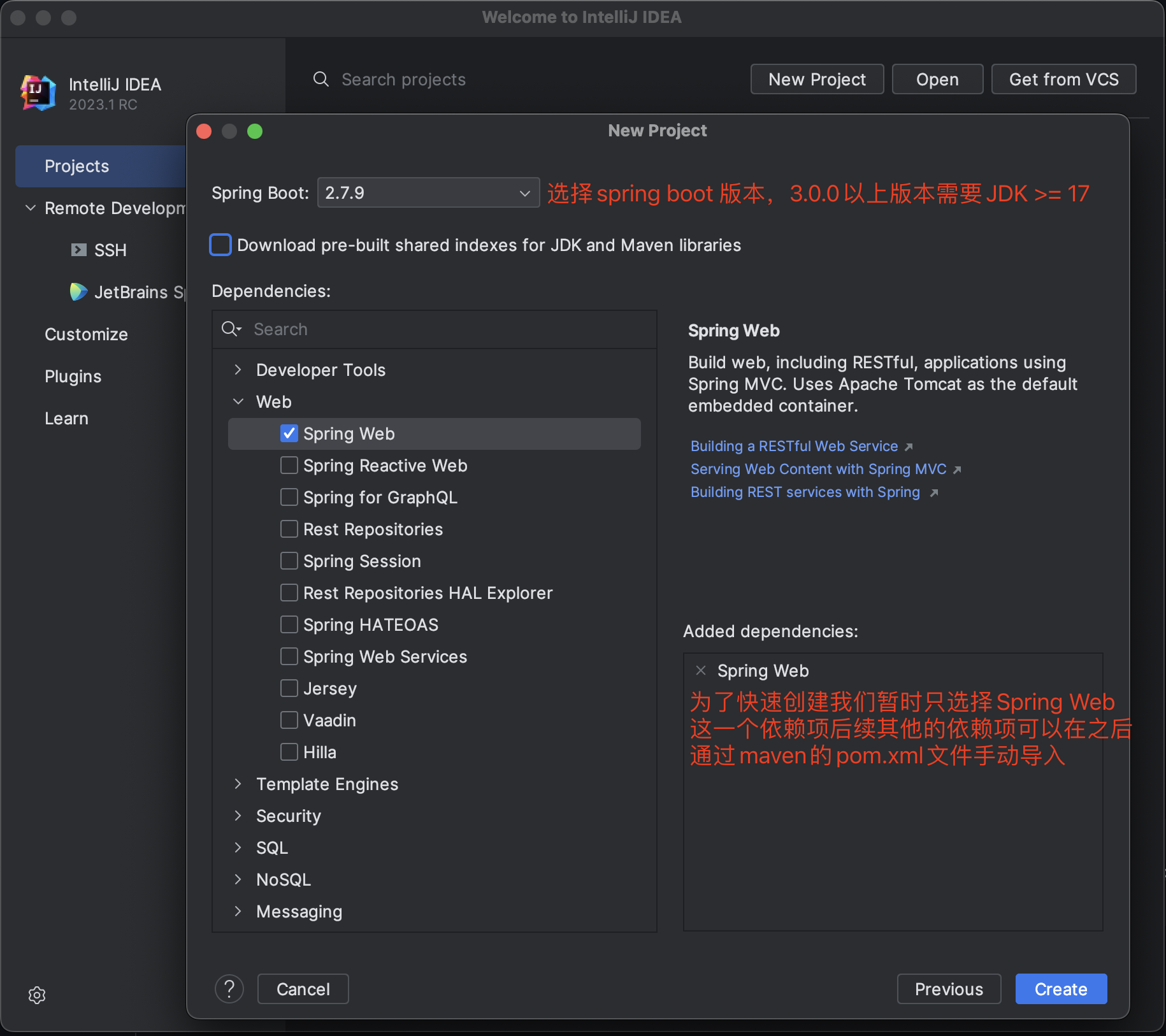
Task: Open the Spring Boot version dropdown
Action: 428,192
